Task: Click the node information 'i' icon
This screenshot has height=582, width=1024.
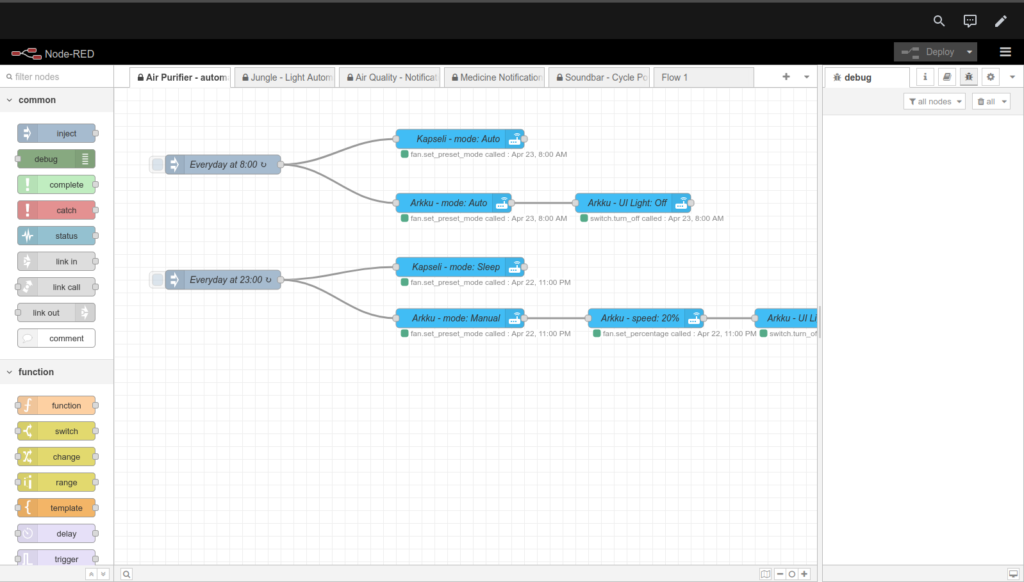Action: coord(925,76)
